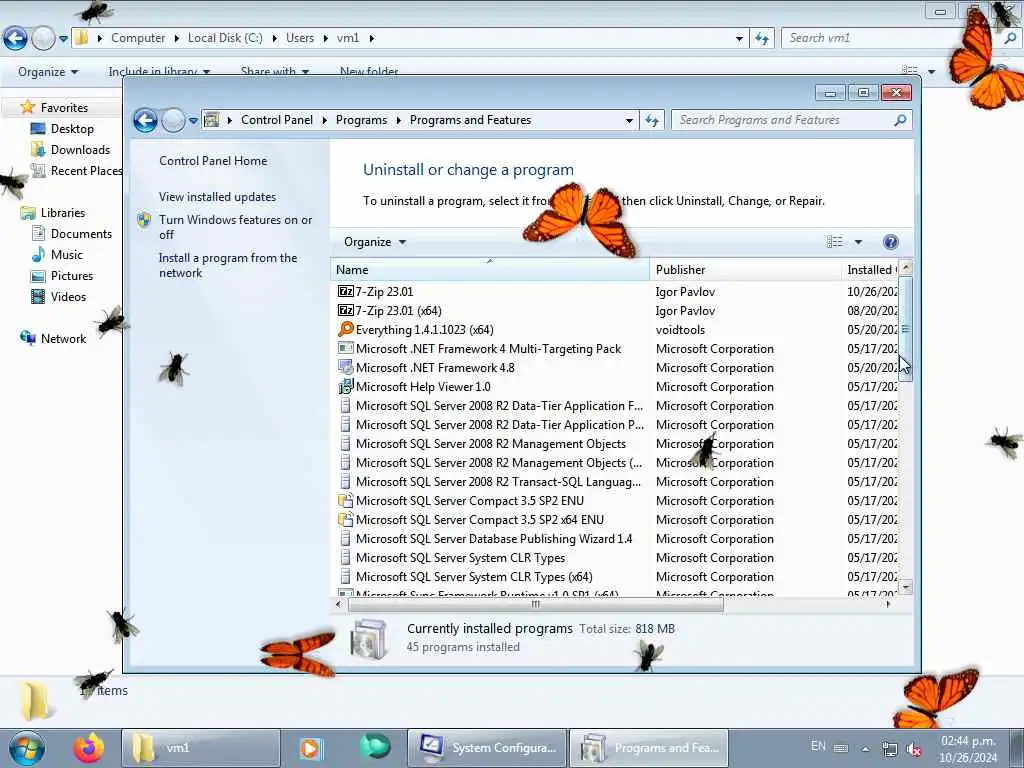
Task: Click Local Disk (C:) in Explorer breadcrumb
Action: 225,38
